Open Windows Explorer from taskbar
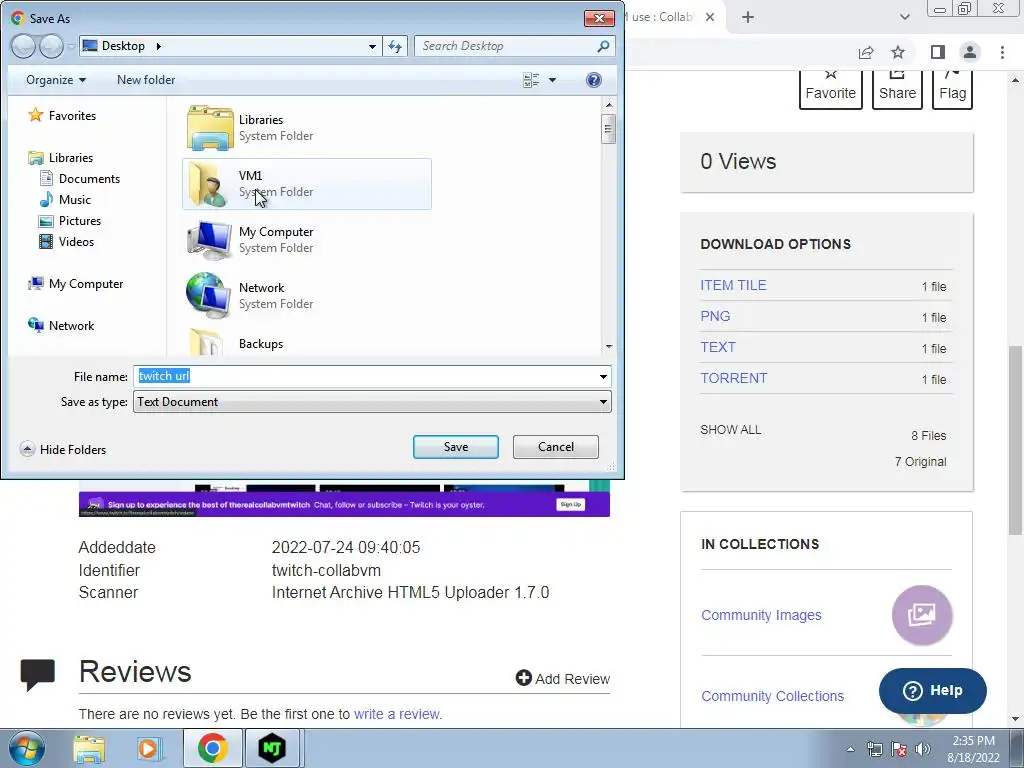The height and width of the screenshot is (768, 1024). point(89,748)
